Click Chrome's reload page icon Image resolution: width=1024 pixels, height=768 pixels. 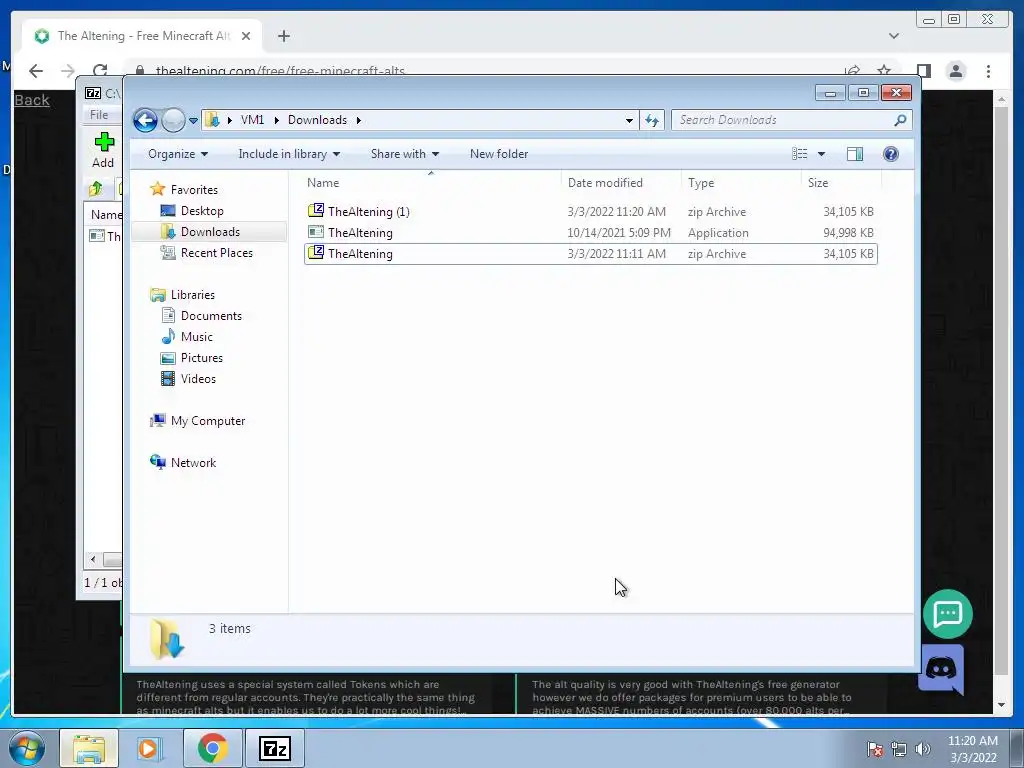[100, 71]
